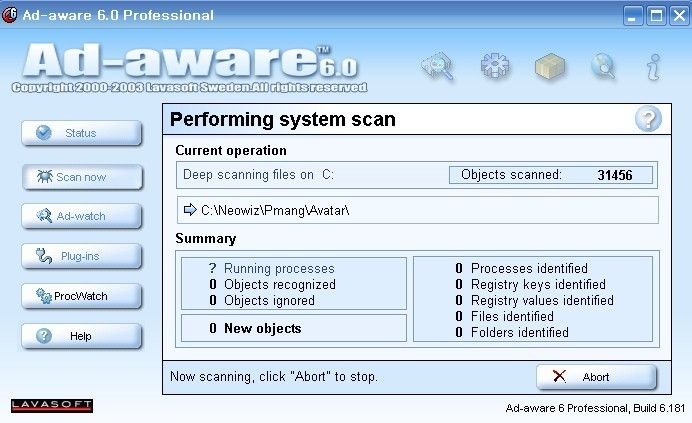Image resolution: width=692 pixels, height=423 pixels.
Task: Click the 'Summary' section label
Action: 206,238
